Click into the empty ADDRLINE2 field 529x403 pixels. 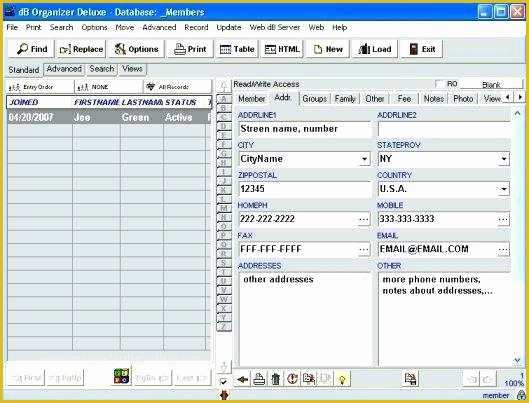[x=444, y=129]
